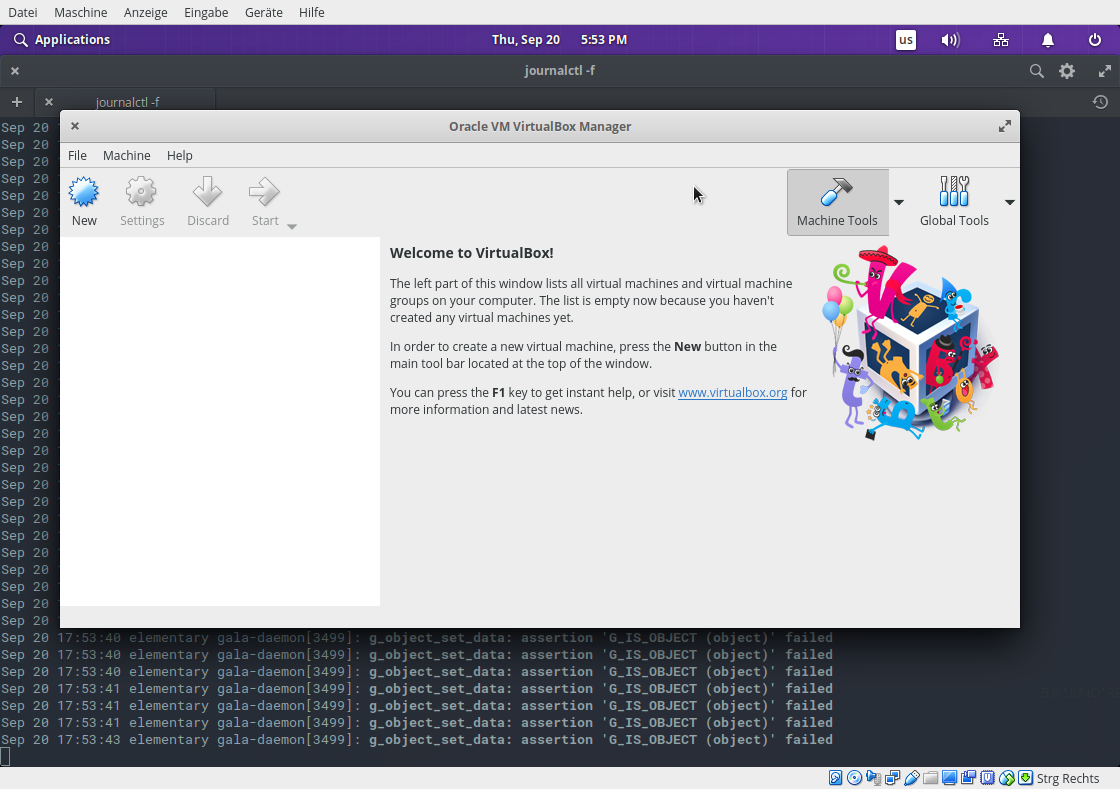The width and height of the screenshot is (1120, 789).
Task: Click the audio status icon
Action: point(873,778)
